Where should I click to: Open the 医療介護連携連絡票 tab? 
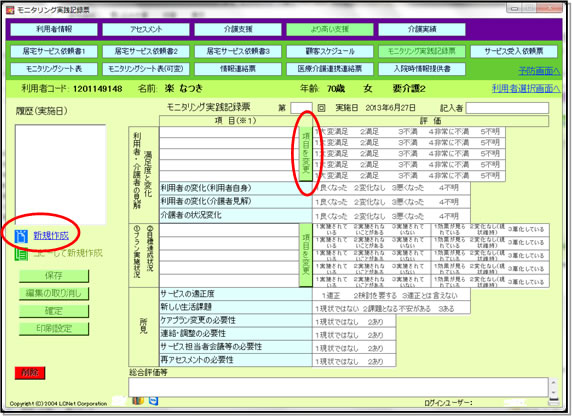pyautogui.click(x=330, y=69)
